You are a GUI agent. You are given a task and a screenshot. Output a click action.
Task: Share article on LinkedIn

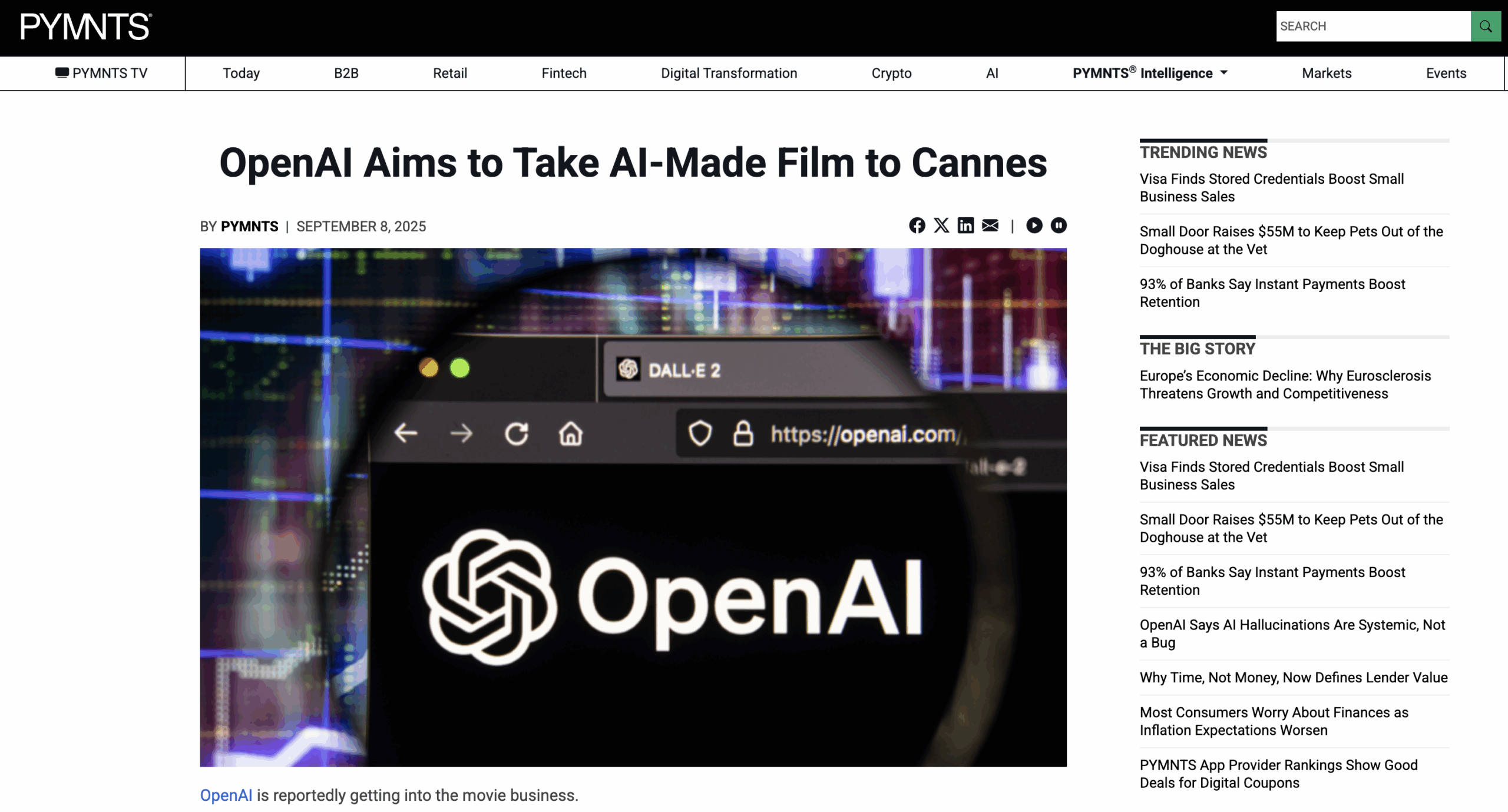point(965,226)
